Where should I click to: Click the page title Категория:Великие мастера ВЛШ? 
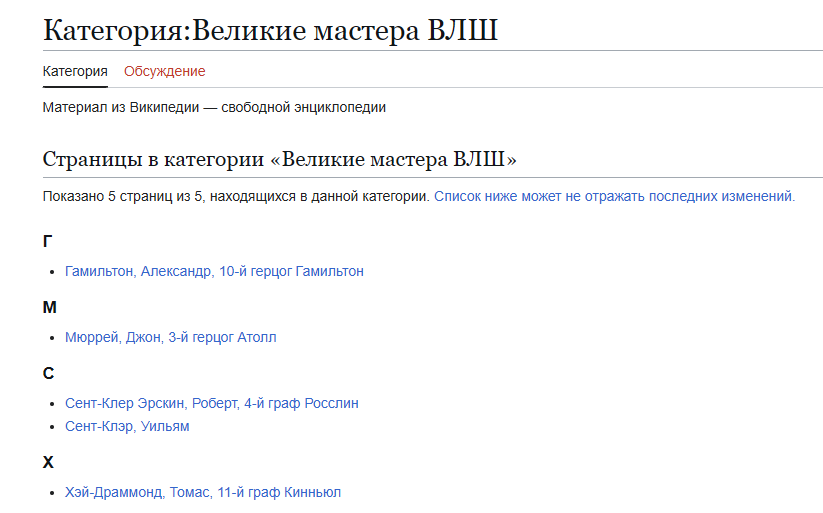point(270,30)
